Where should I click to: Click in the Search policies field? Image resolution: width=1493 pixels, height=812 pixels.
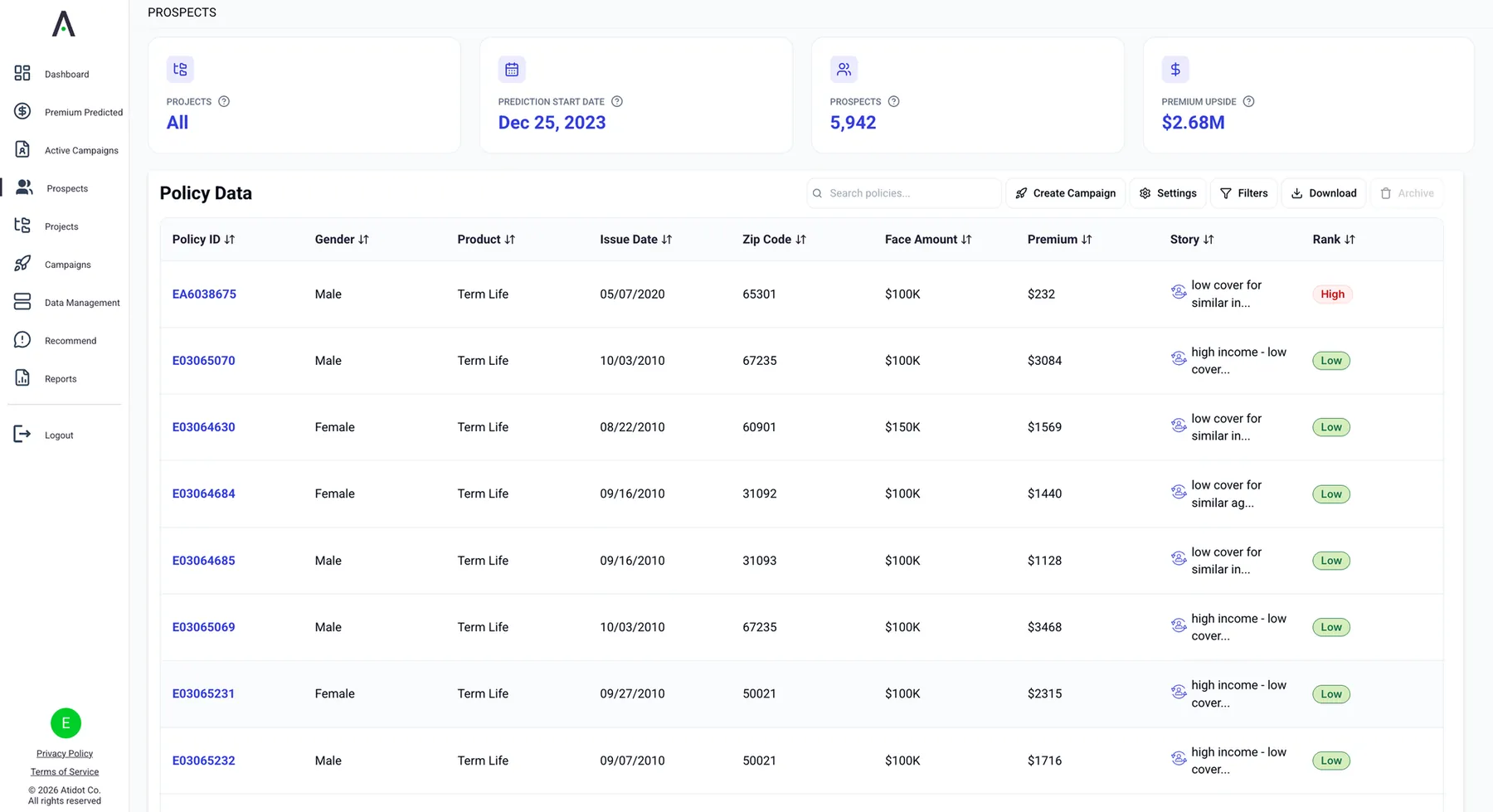tap(904, 193)
